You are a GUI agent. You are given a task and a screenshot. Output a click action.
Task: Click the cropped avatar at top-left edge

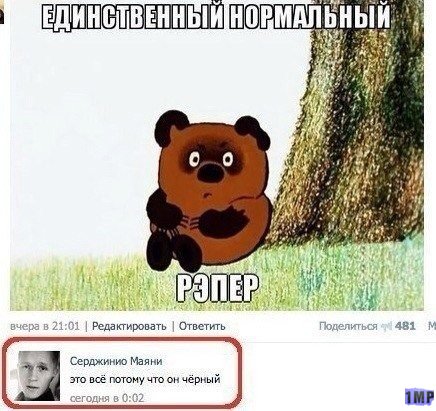pos(2,13)
